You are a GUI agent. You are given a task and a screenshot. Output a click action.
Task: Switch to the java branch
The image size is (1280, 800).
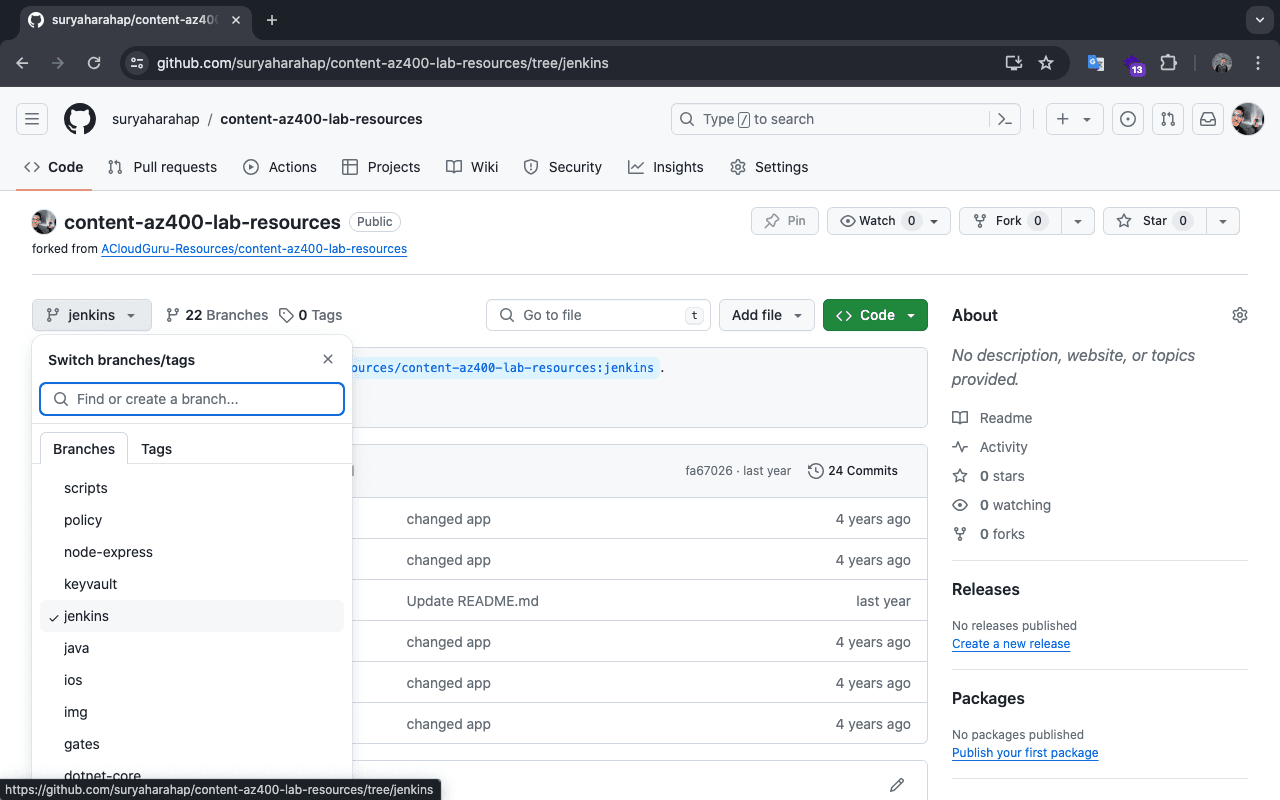192,648
